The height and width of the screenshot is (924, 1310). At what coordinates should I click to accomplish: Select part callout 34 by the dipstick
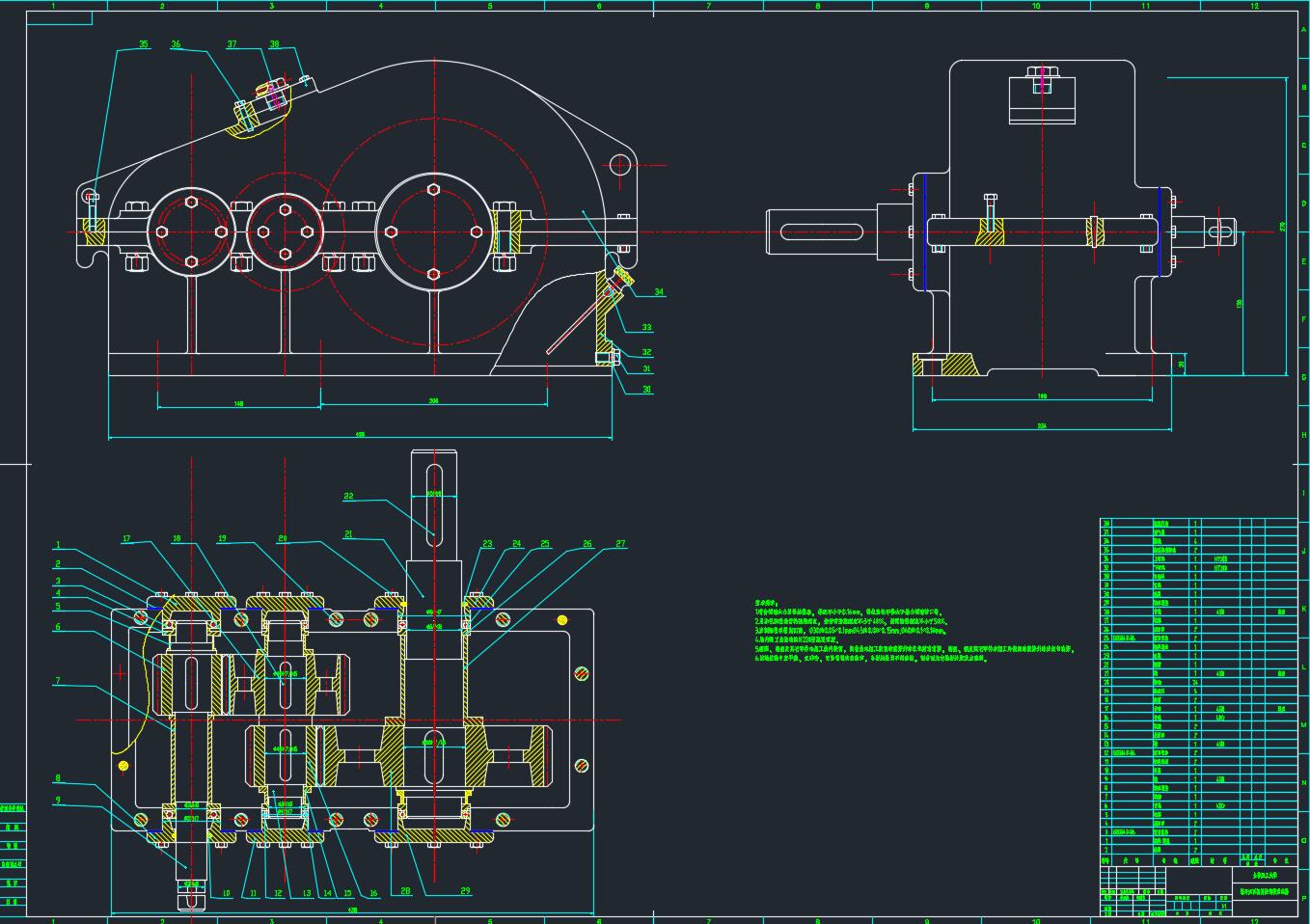tap(659, 292)
